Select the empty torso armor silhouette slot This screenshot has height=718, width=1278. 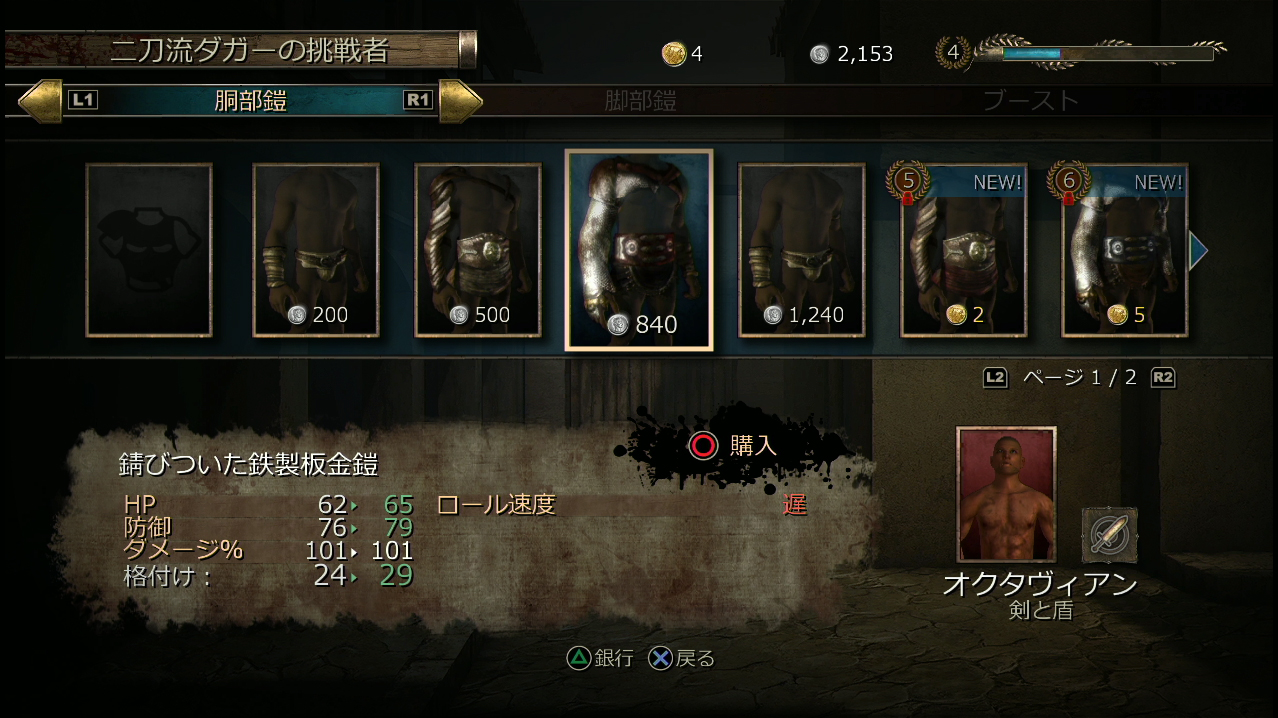pos(149,250)
